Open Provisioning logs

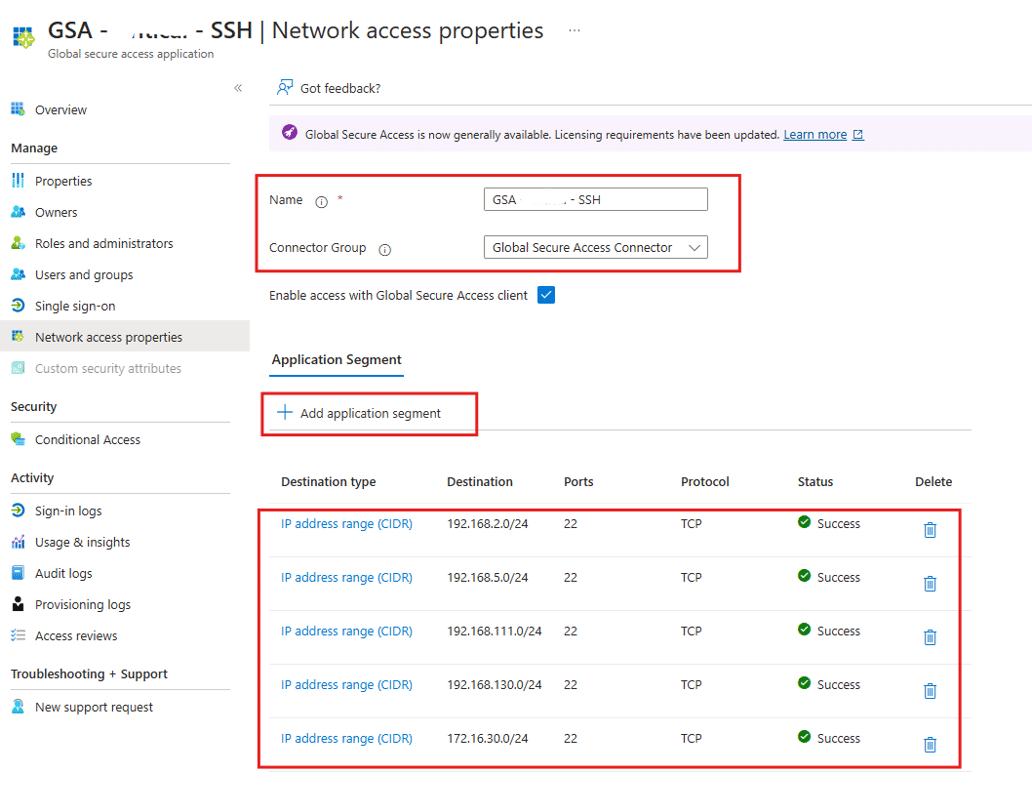[x=83, y=605]
